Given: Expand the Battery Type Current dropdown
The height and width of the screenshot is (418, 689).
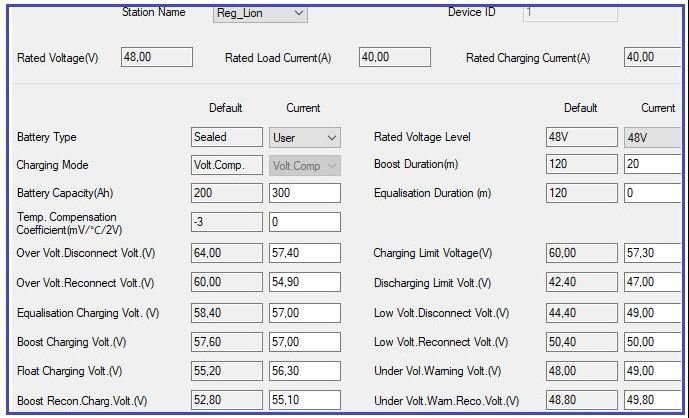Looking at the screenshot, I should click(x=305, y=137).
